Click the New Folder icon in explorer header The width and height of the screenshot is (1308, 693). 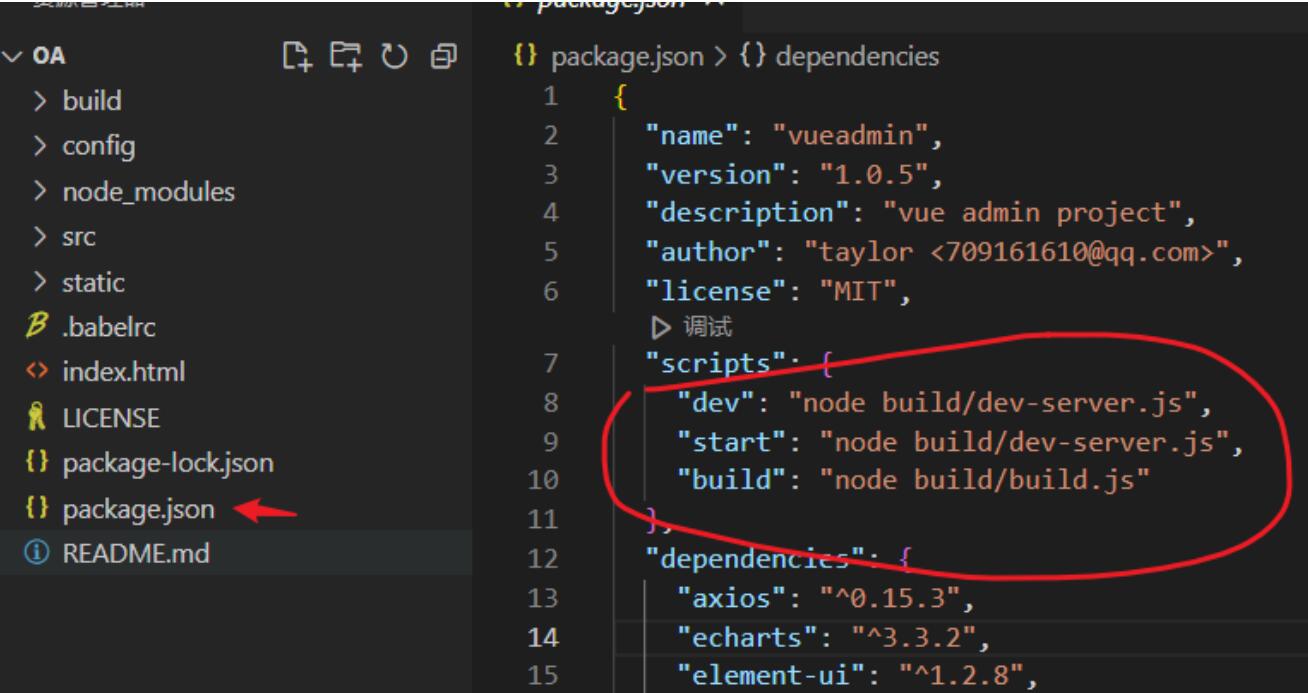click(x=343, y=57)
